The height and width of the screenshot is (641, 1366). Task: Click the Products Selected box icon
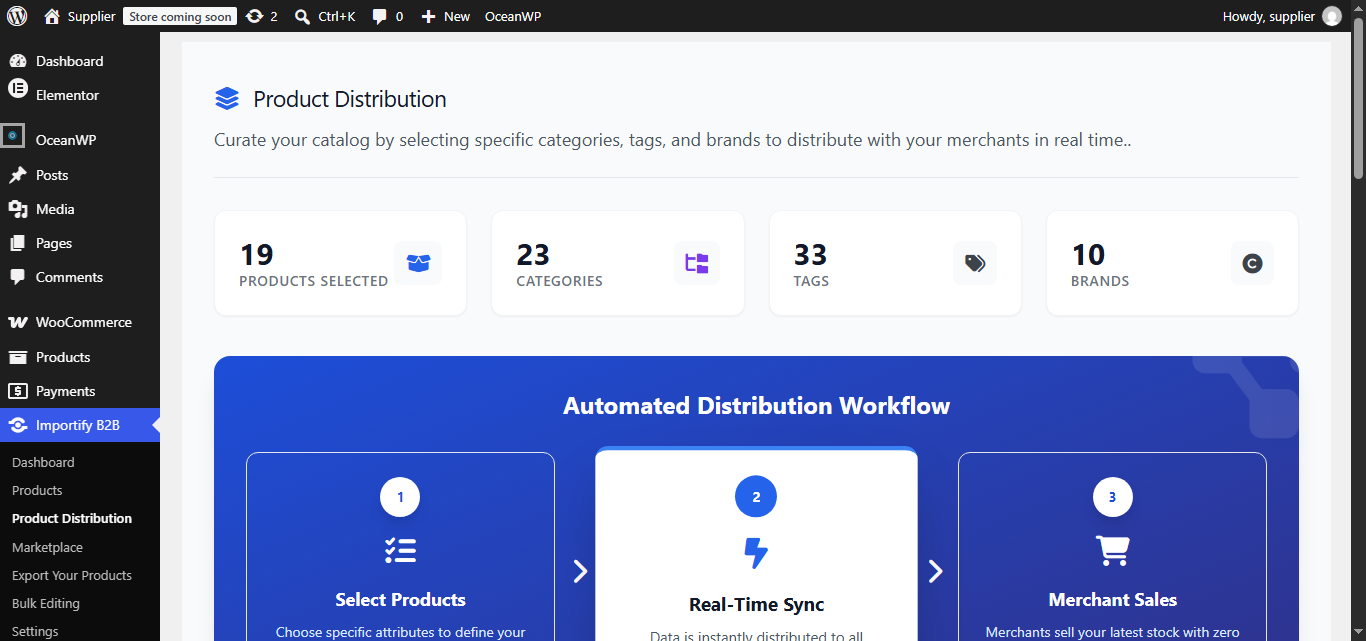(x=418, y=263)
